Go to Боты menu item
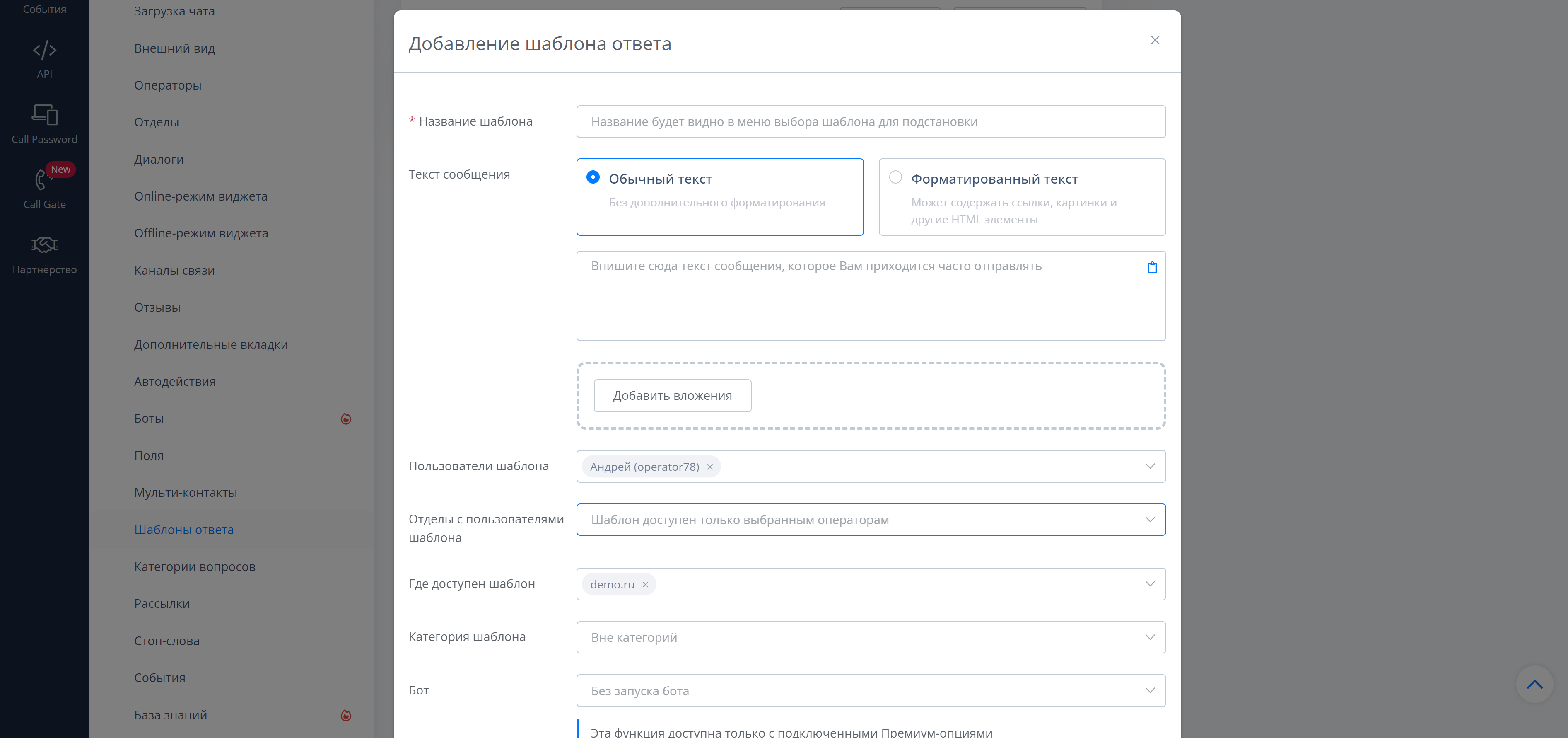The width and height of the screenshot is (1568, 738). (x=149, y=419)
